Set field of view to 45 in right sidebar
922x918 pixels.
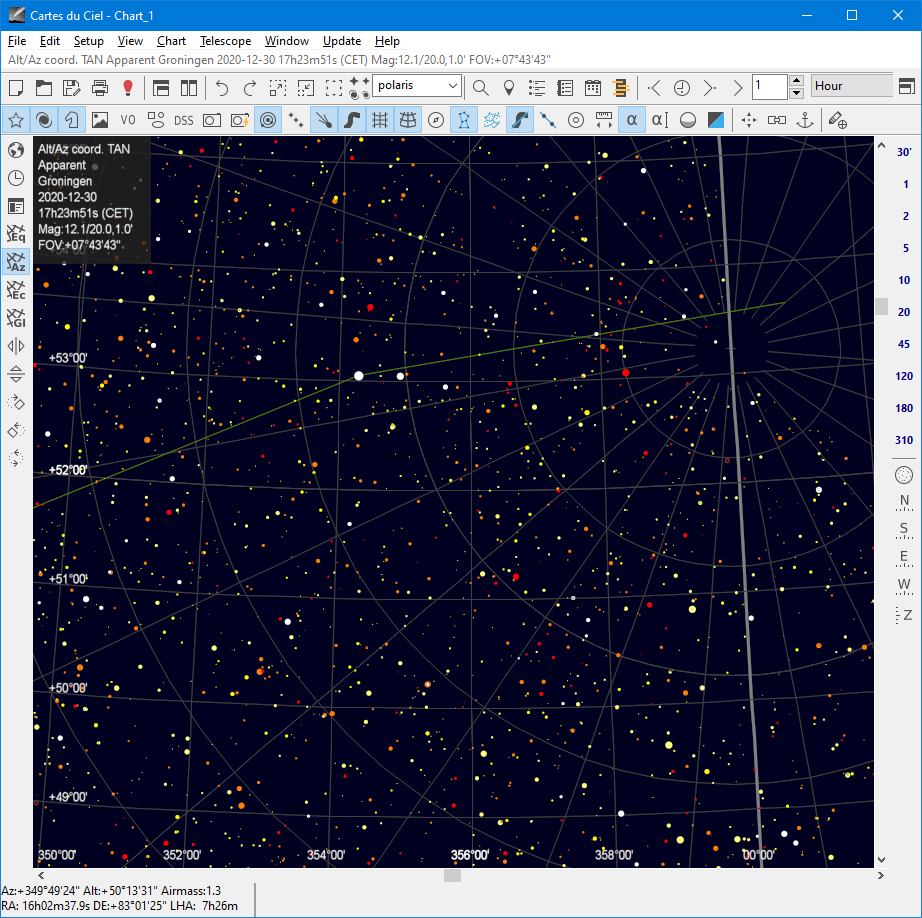tap(904, 344)
